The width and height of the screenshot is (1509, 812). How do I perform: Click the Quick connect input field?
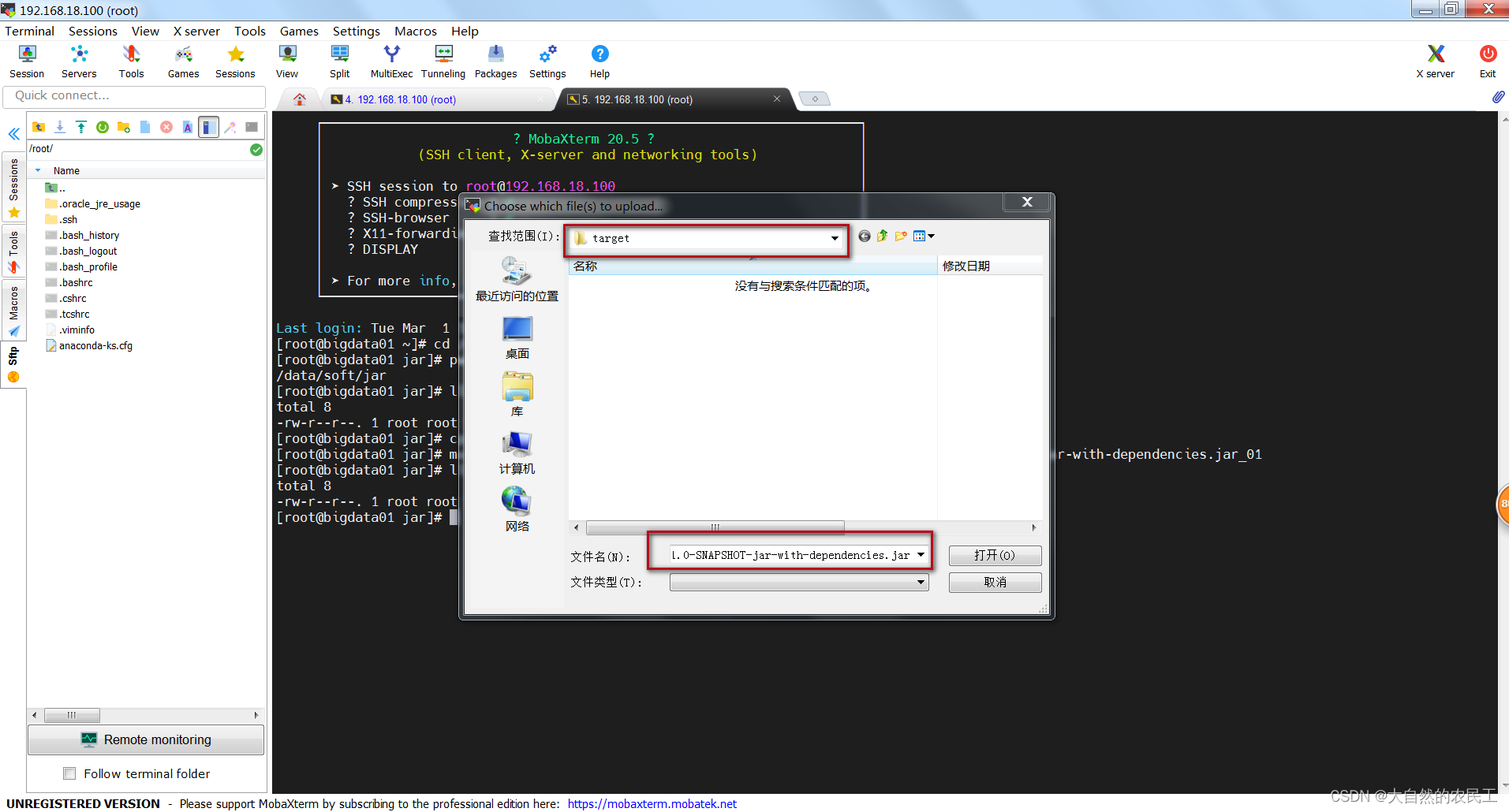[135, 96]
